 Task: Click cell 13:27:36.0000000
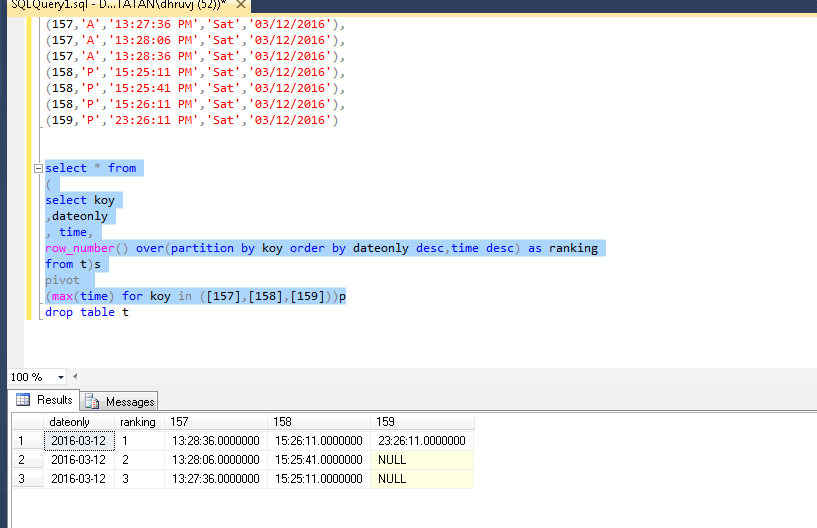(x=216, y=478)
